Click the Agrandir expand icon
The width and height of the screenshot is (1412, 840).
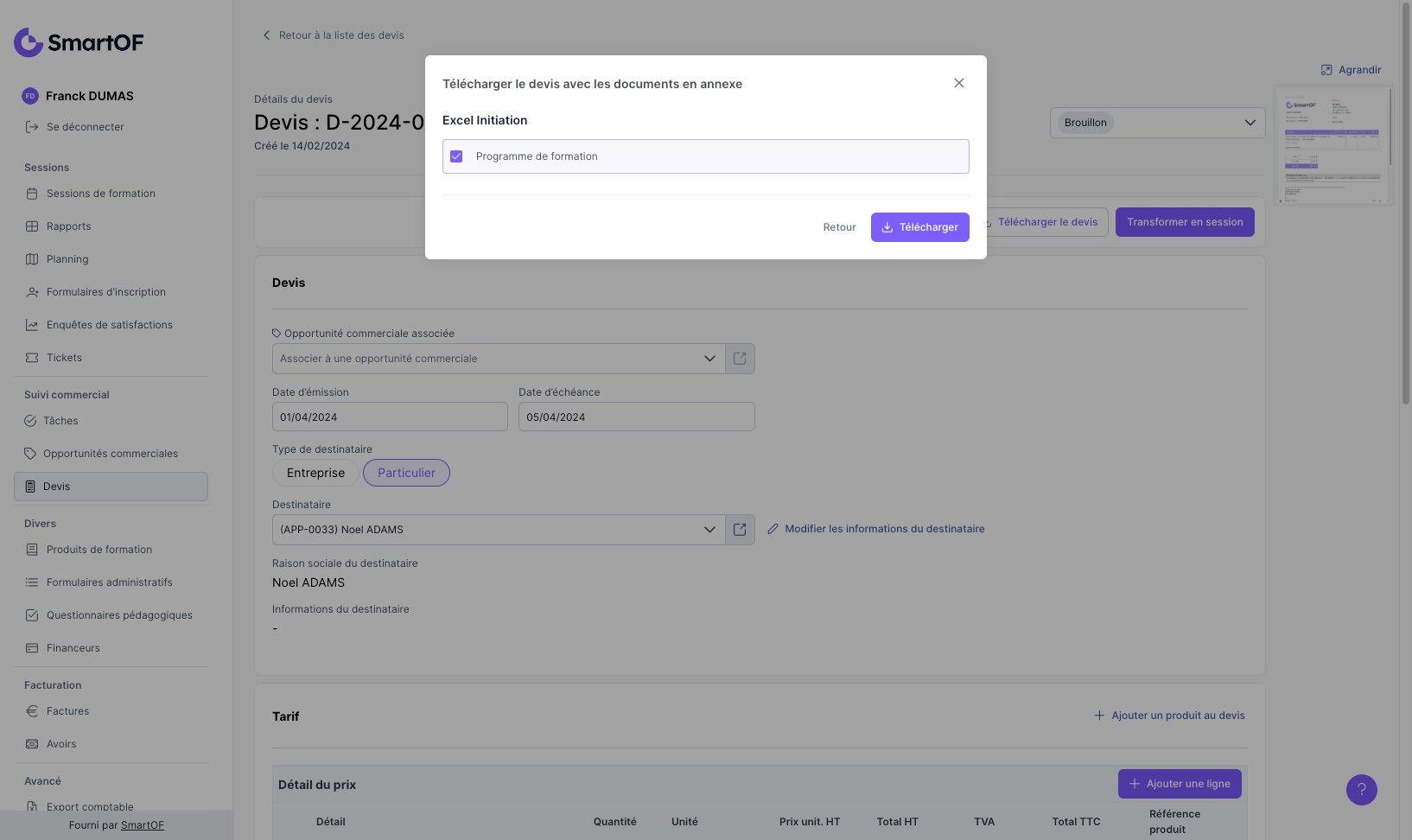pyautogui.click(x=1326, y=70)
